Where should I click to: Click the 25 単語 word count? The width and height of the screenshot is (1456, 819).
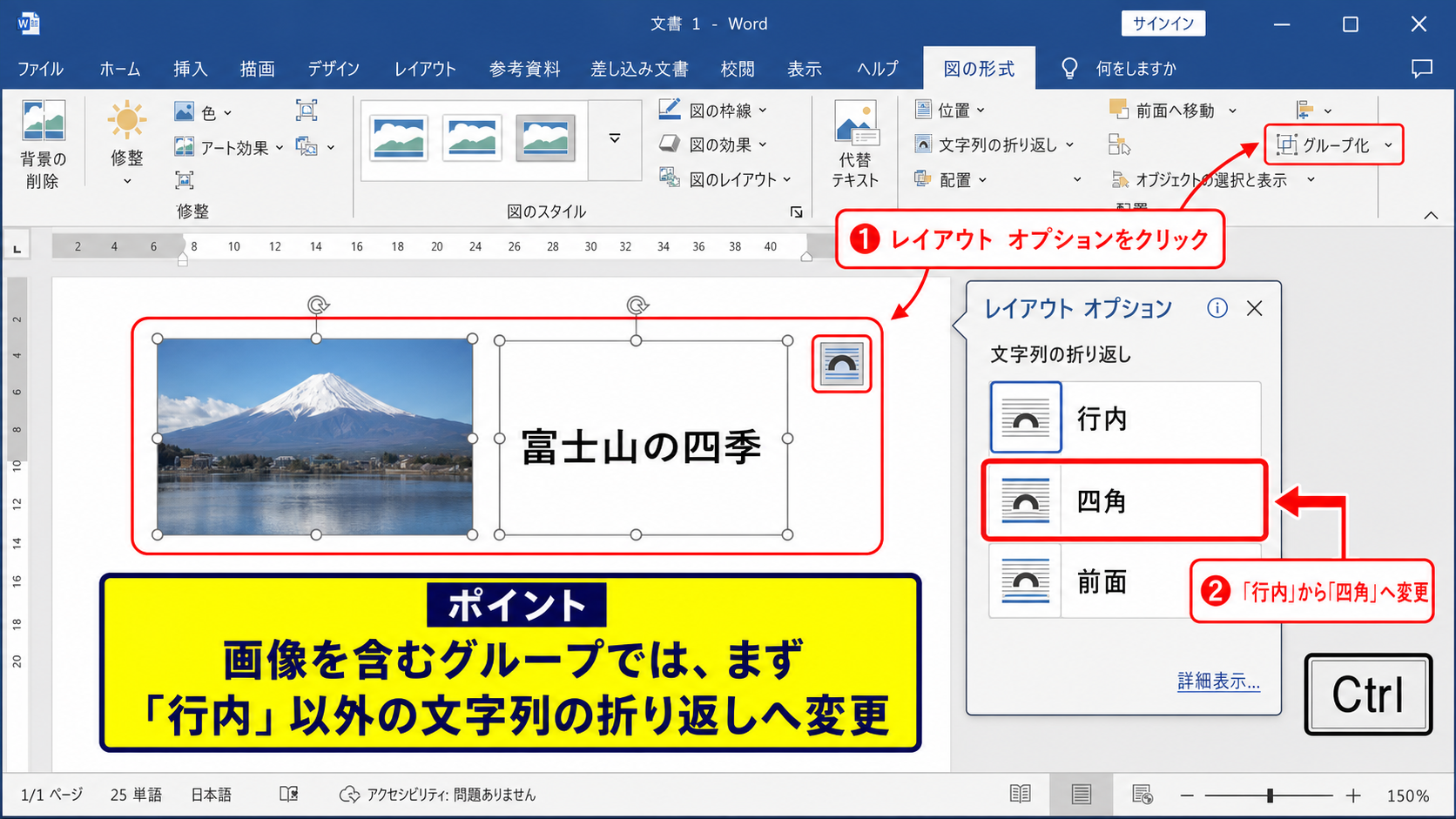[136, 794]
